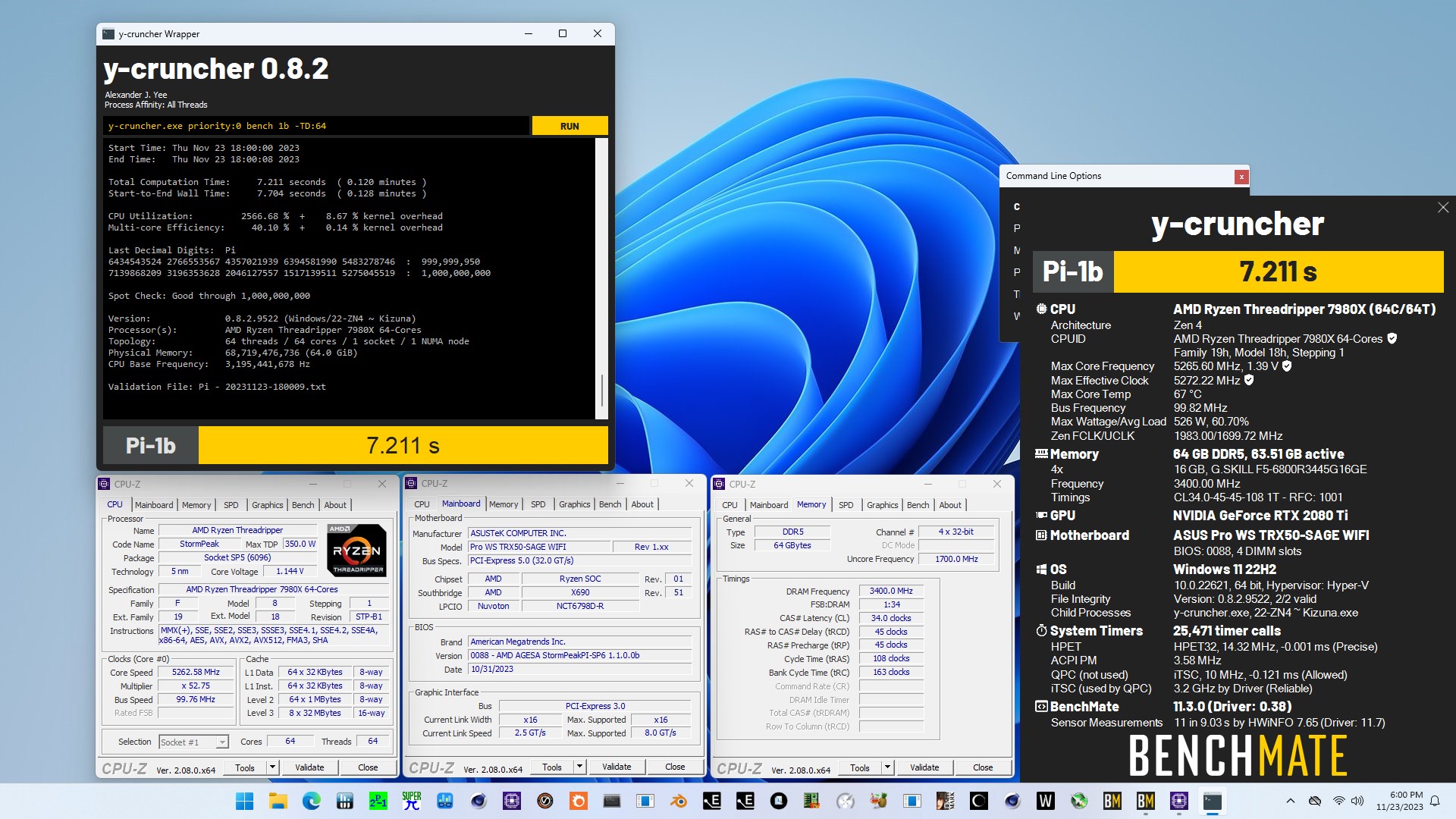
Task: Click the Uncore Frequency value 1700.0 MHz
Action: coord(956,560)
